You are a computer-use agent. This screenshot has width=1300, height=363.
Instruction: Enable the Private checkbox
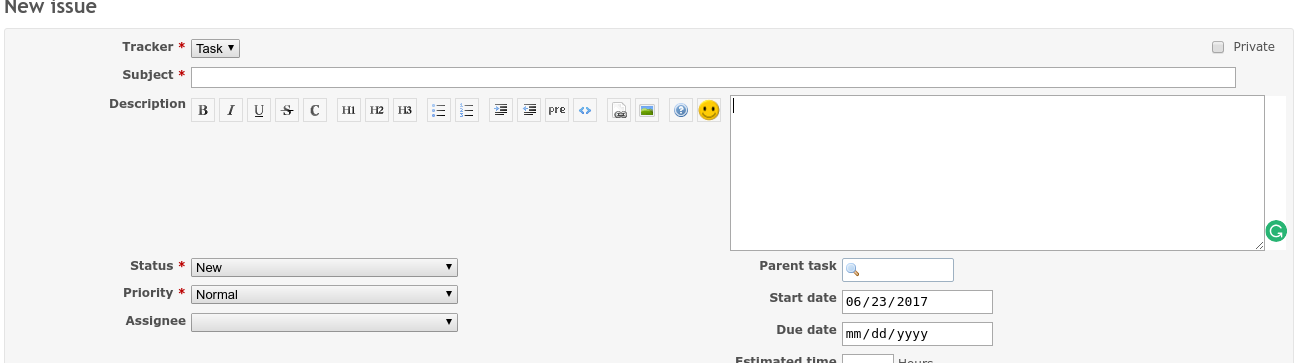coord(1218,47)
